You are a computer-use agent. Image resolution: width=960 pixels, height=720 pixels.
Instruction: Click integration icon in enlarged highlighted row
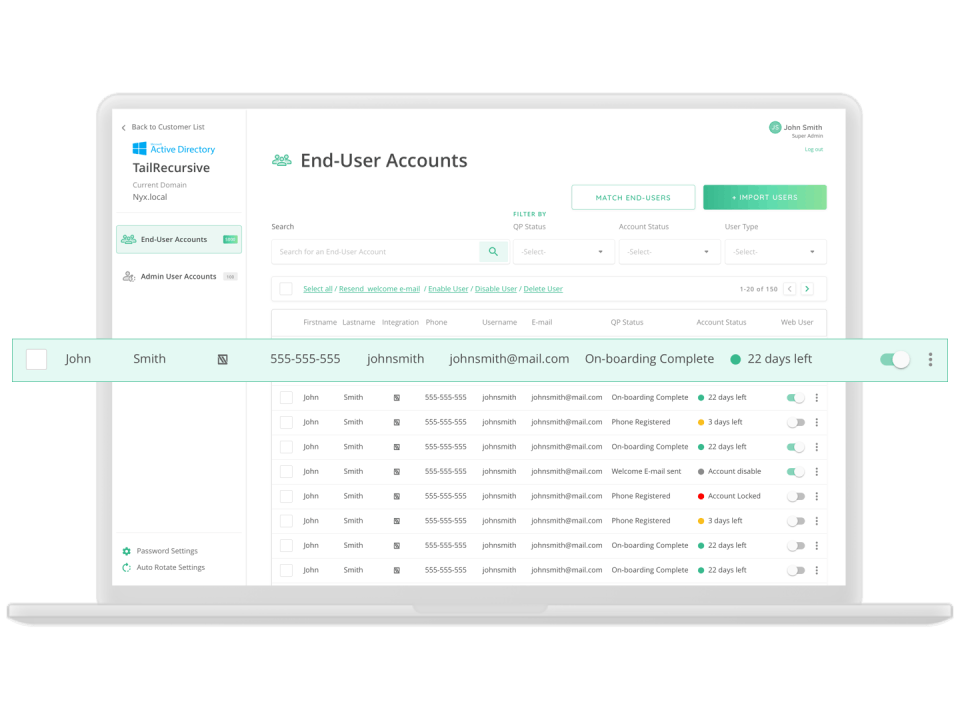(x=223, y=359)
